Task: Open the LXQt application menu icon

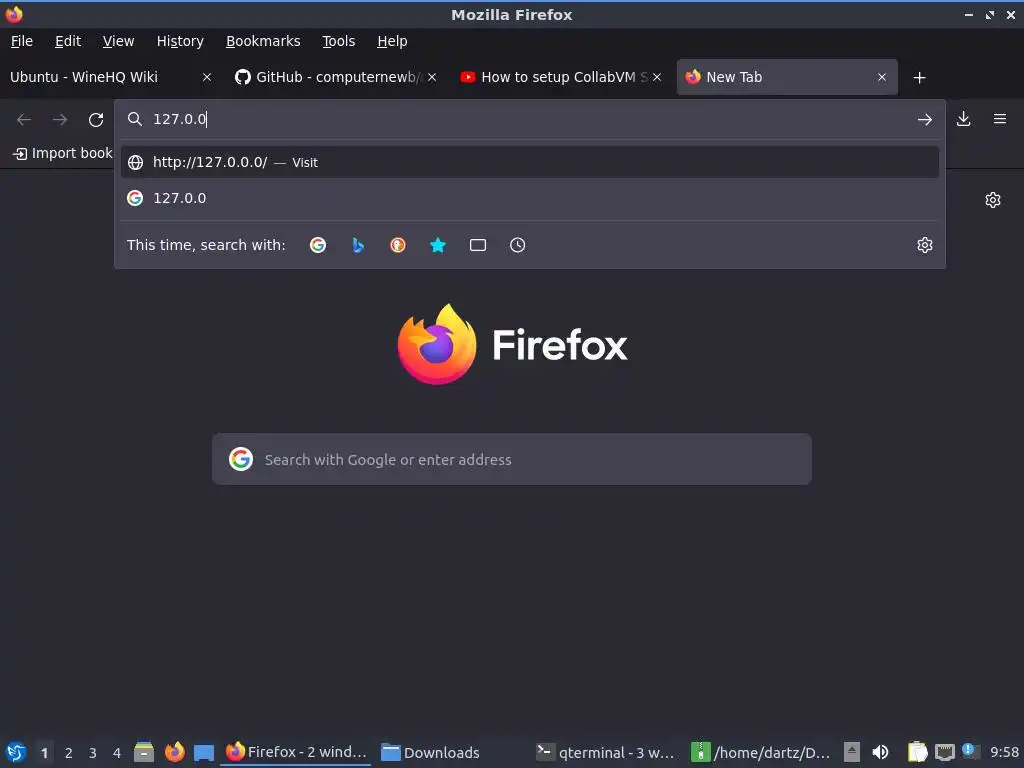Action: [16, 752]
